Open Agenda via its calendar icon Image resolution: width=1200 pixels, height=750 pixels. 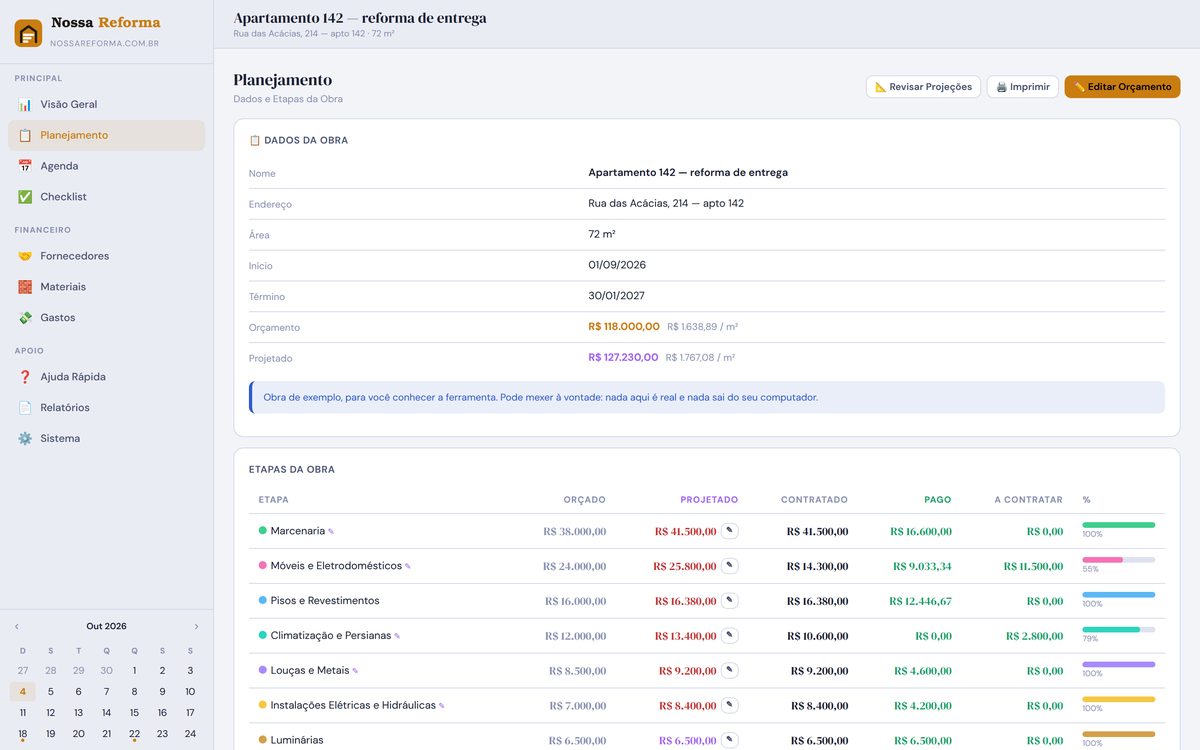coord(25,166)
